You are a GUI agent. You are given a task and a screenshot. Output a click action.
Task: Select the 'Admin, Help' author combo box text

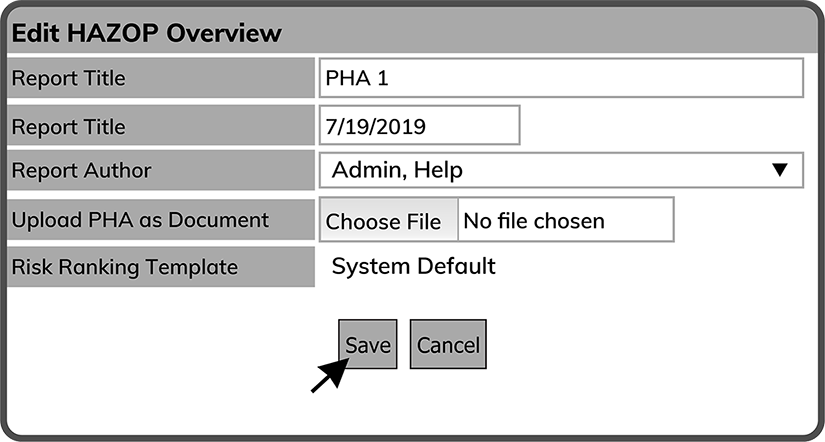[396, 171]
